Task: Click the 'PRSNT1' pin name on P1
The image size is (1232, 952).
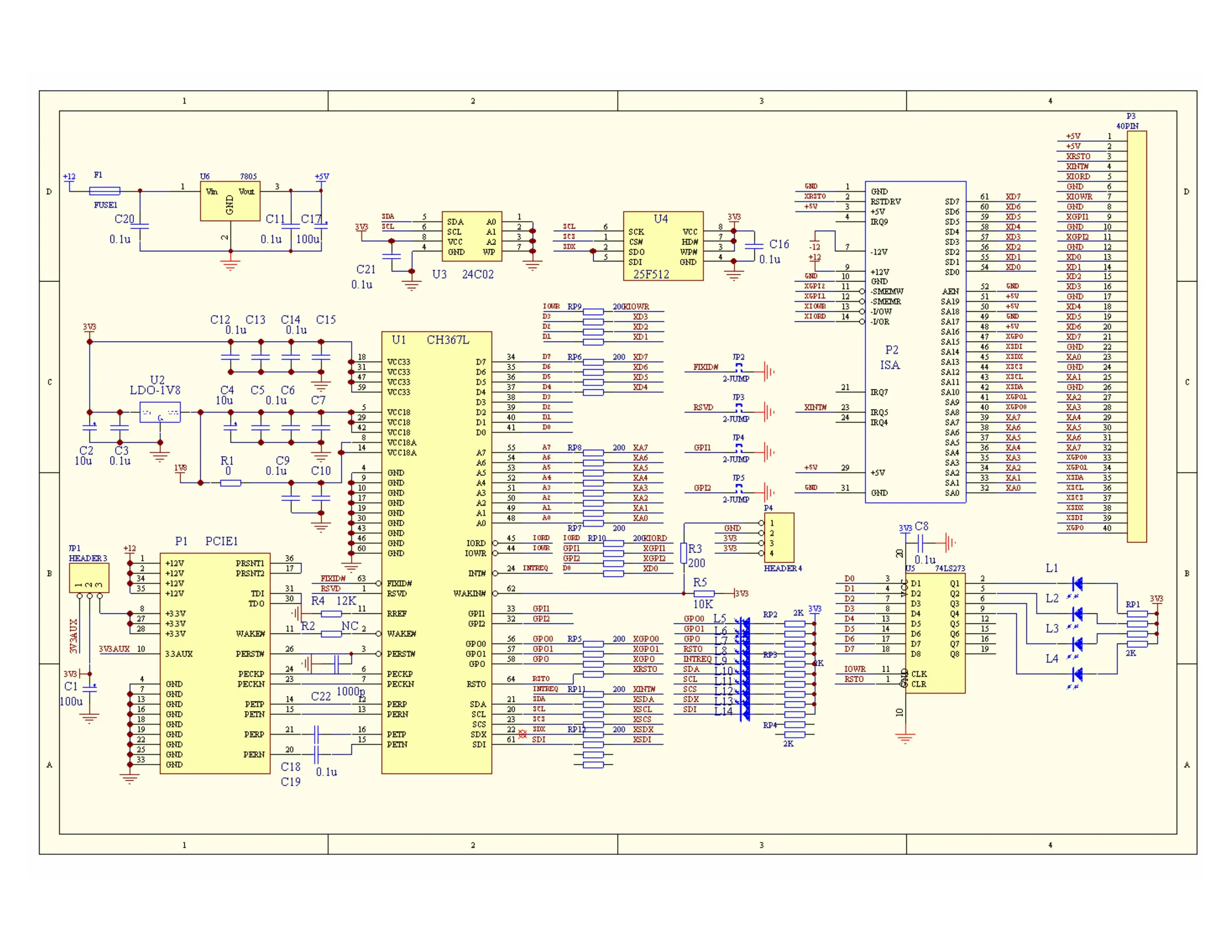Action: pyautogui.click(x=250, y=563)
